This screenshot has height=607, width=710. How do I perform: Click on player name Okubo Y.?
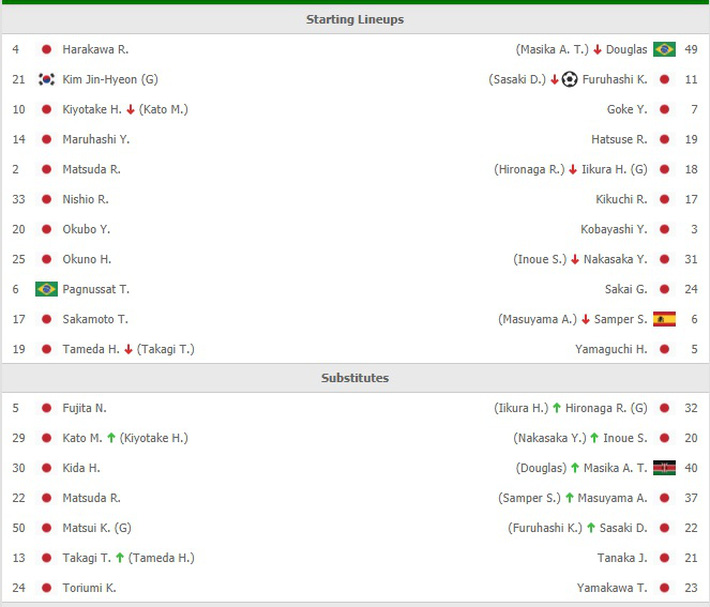coord(86,229)
